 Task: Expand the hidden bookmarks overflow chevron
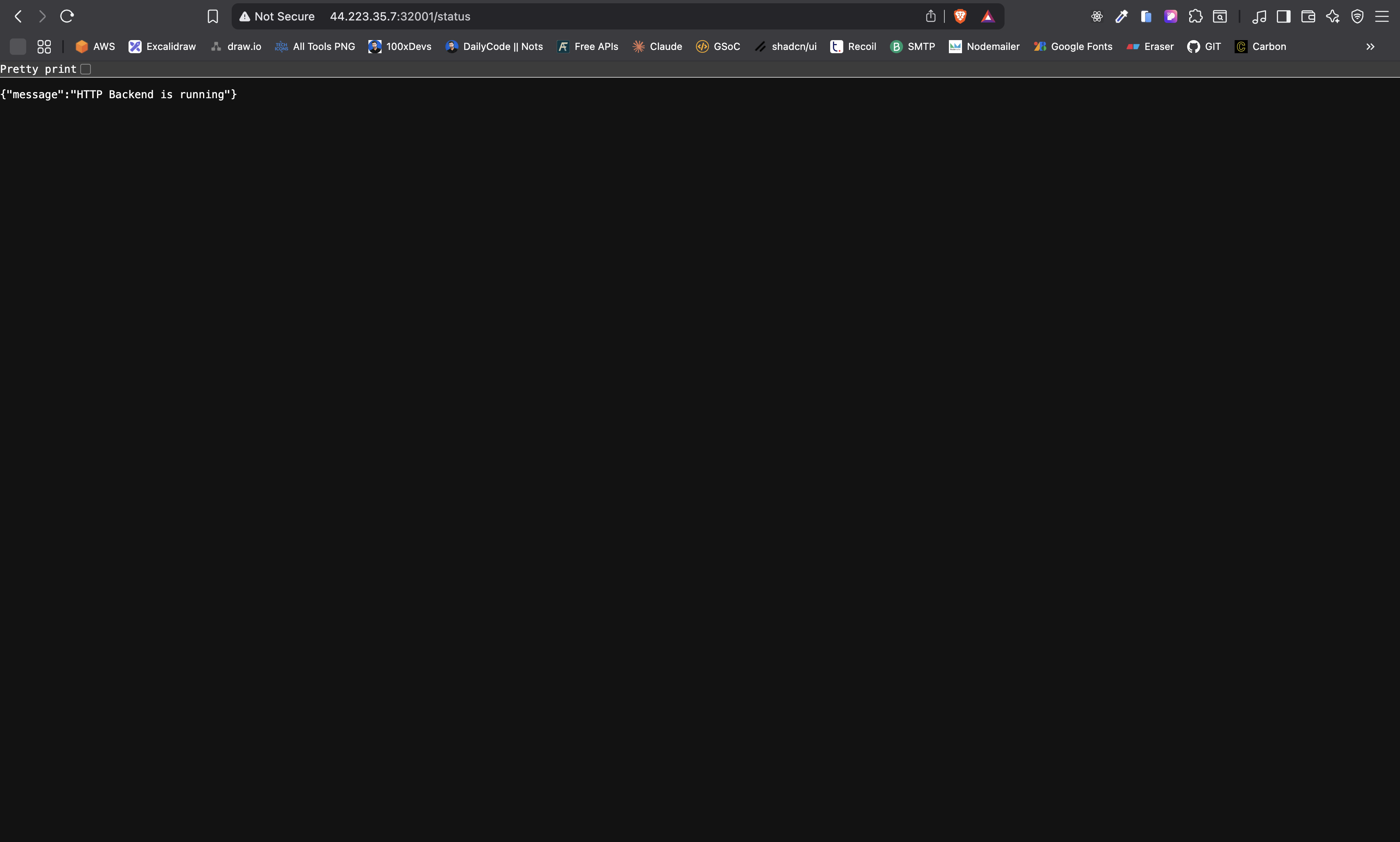pos(1370,47)
